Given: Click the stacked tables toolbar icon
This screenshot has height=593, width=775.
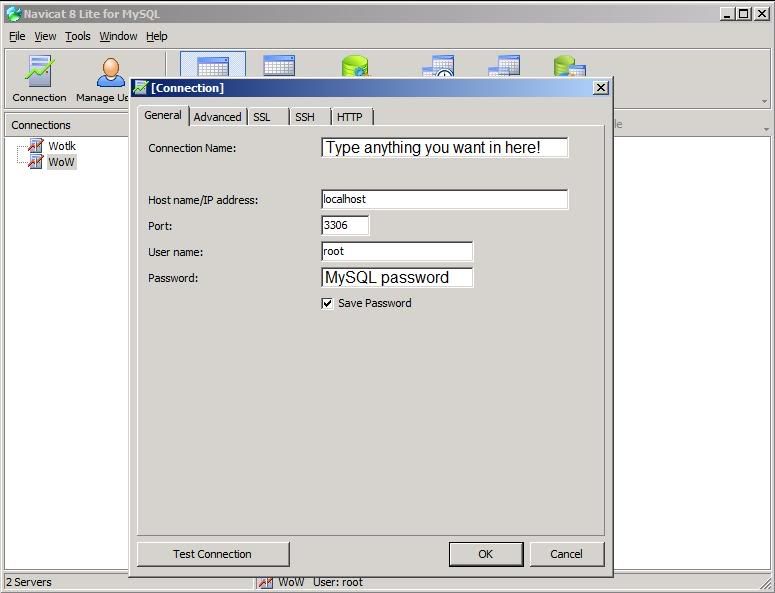Looking at the screenshot, I should click(x=504, y=66).
